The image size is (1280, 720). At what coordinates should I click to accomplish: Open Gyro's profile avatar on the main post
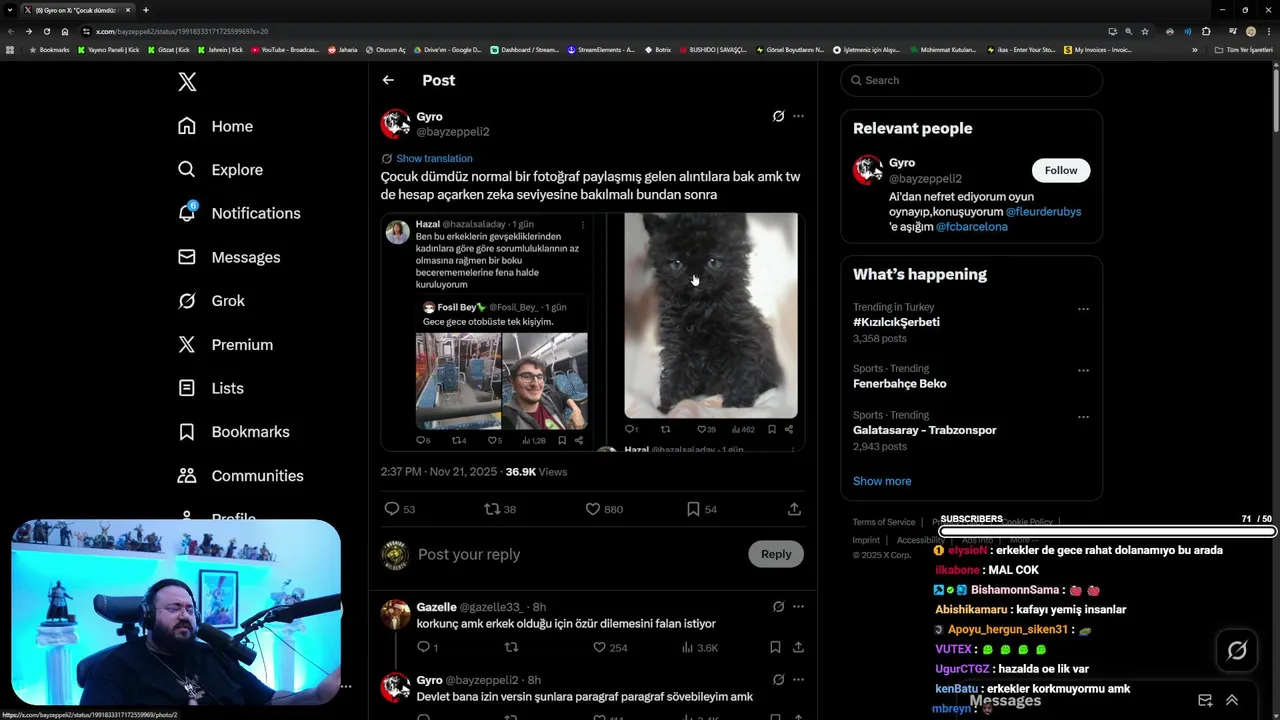tap(395, 124)
